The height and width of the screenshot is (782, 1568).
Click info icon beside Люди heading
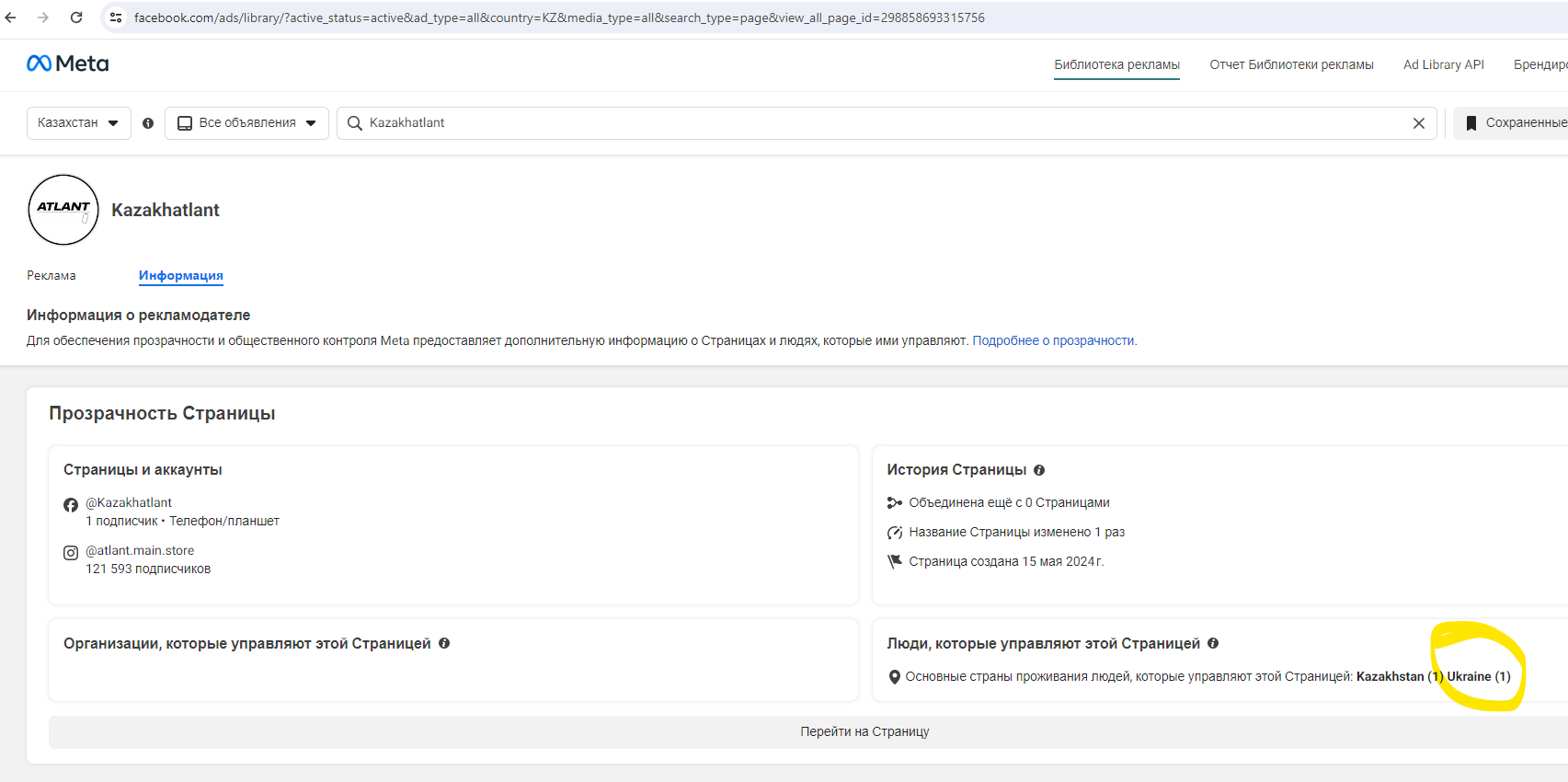(x=1213, y=644)
